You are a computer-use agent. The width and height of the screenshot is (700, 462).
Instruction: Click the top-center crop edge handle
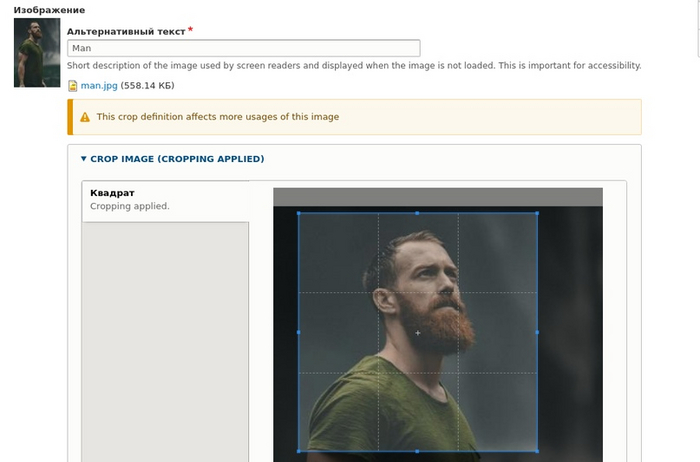pos(417,213)
